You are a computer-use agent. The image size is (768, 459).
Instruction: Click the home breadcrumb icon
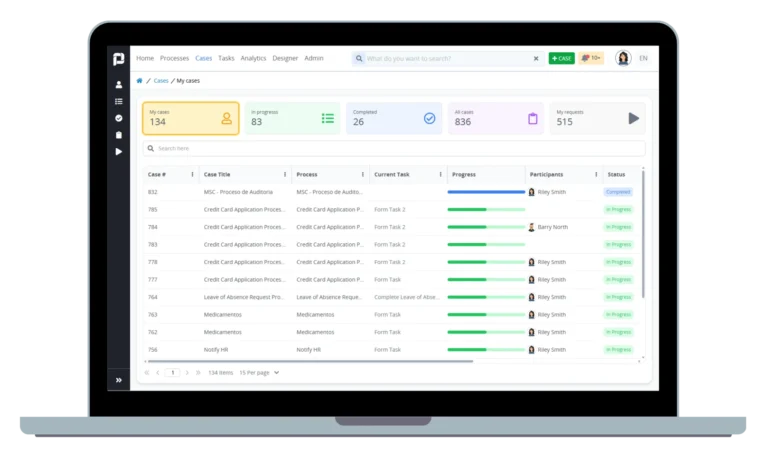click(139, 80)
